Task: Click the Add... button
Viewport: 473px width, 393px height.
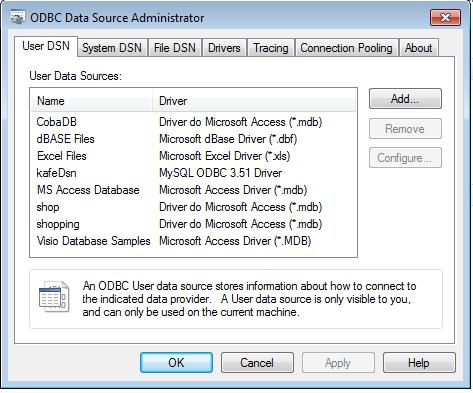Action: coord(405,99)
